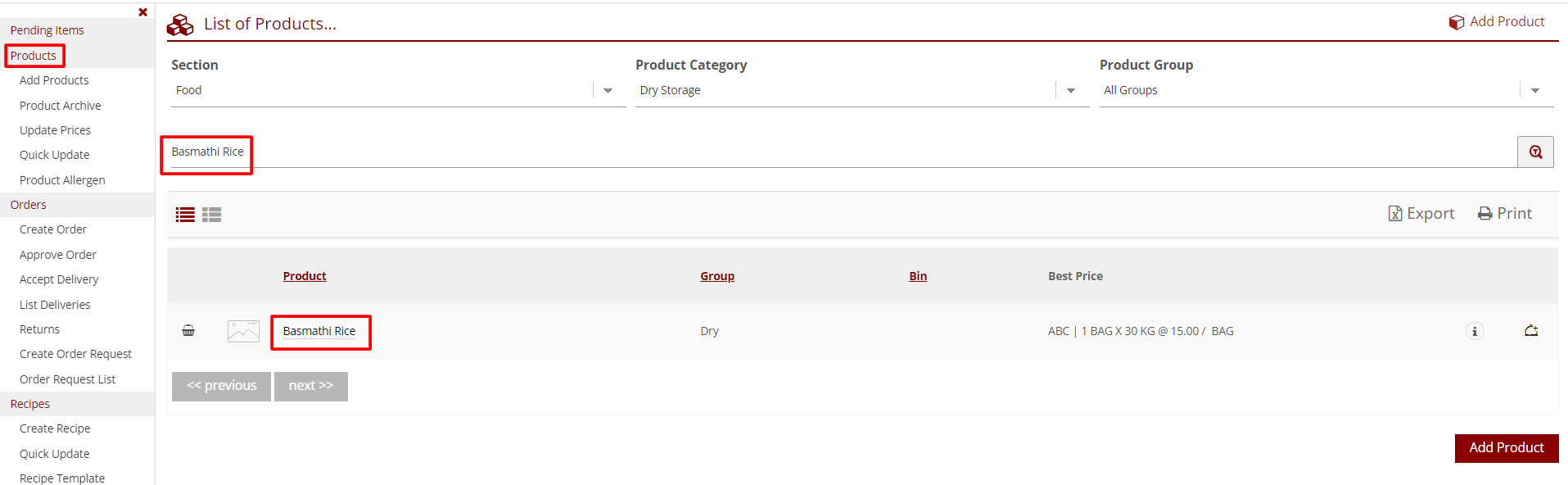
Task: Click the rightmost action icon in Basmathi Rice row
Action: 1531,331
